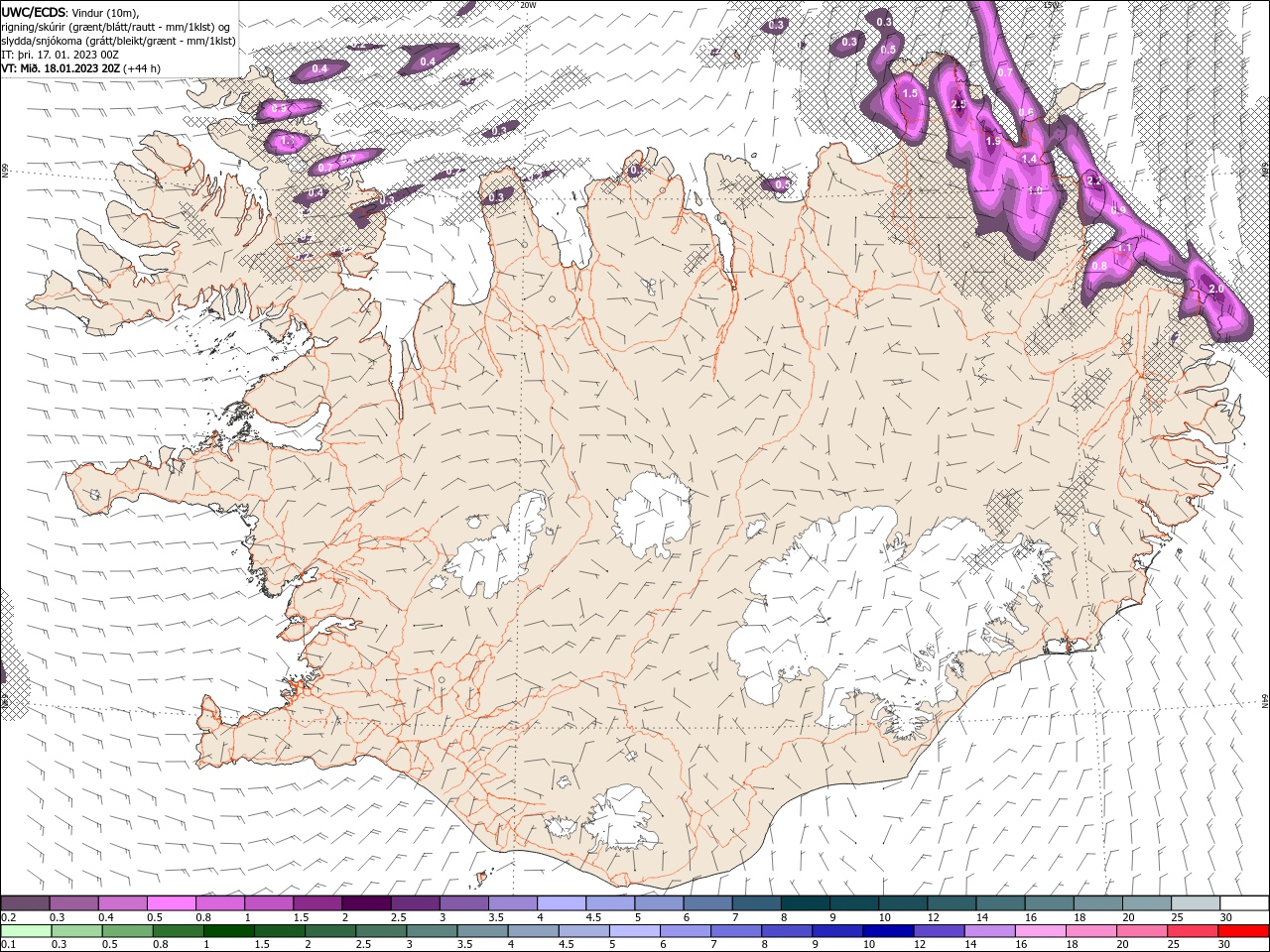Click the 2.2 precipitation value on the map
This screenshot has width=1270, height=952.
(x=1094, y=180)
